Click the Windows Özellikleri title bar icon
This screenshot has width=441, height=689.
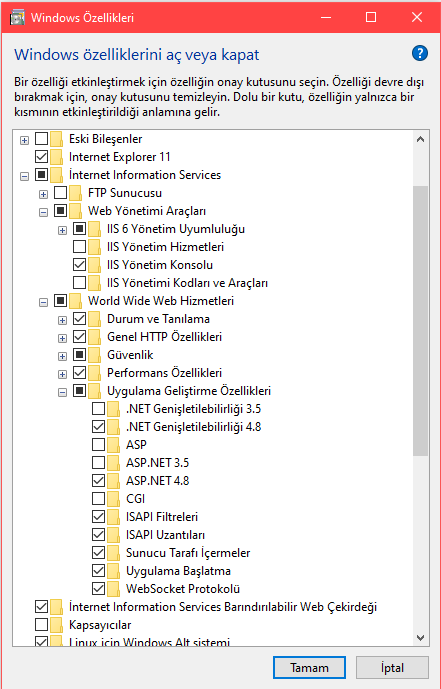tap(17, 18)
